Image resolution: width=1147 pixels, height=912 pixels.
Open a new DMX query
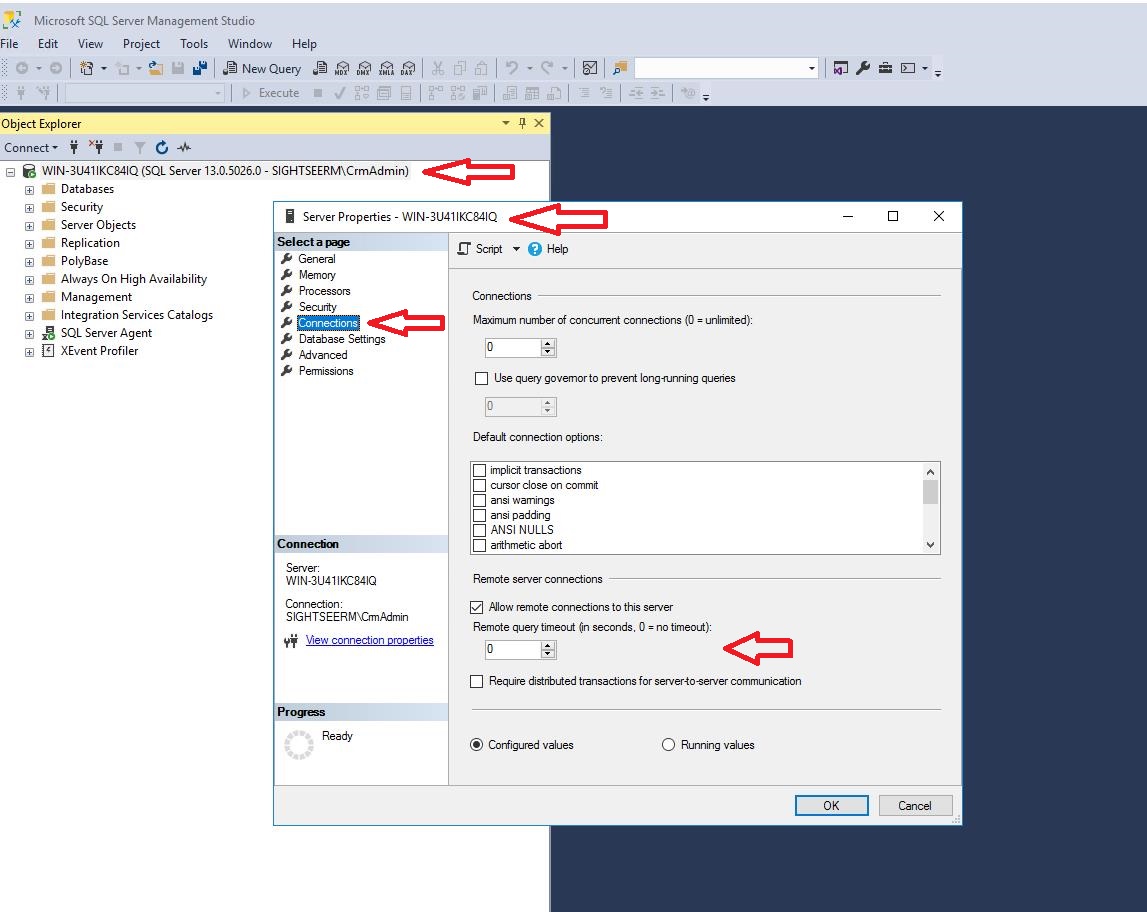pyautogui.click(x=364, y=68)
